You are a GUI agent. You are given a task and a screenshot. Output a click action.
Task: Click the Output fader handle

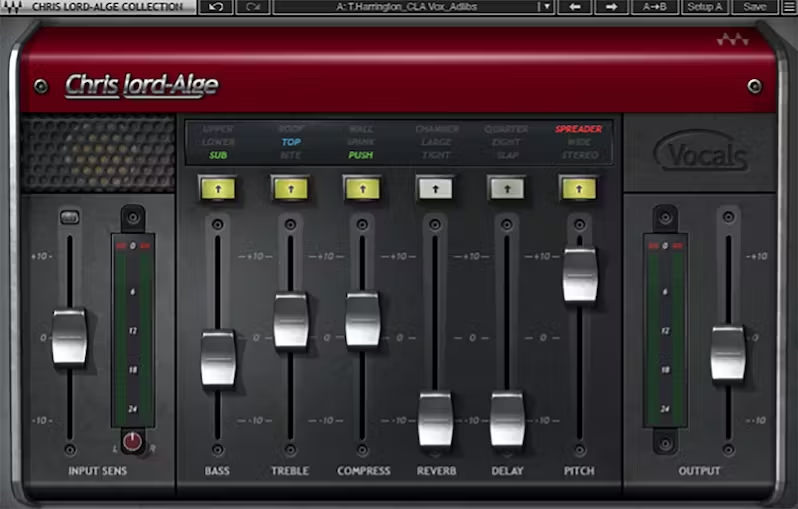point(728,353)
